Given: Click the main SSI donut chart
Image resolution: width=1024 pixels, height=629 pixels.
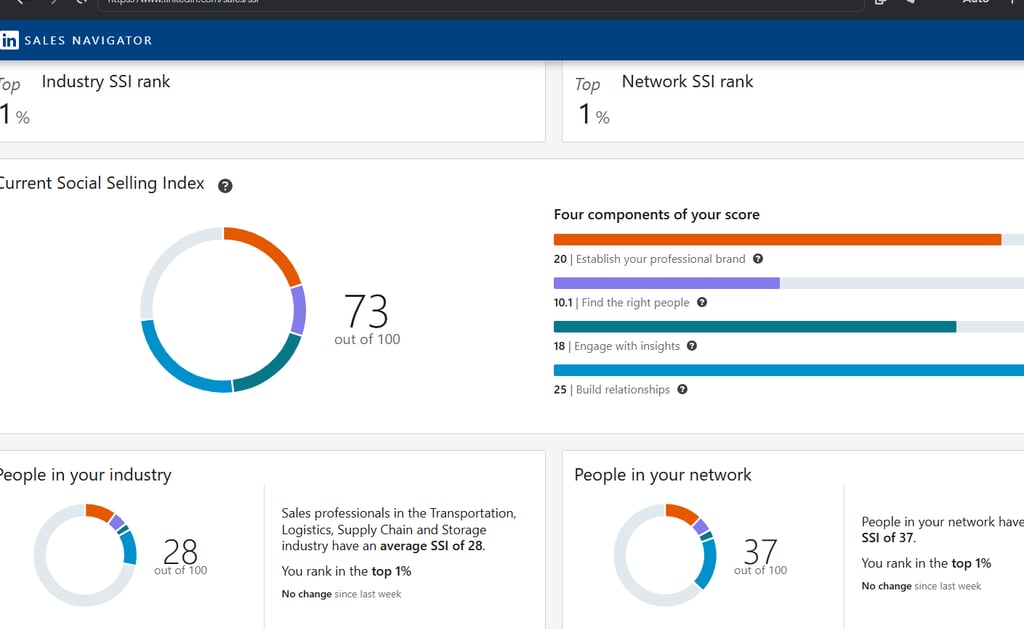Looking at the screenshot, I should pos(223,310).
